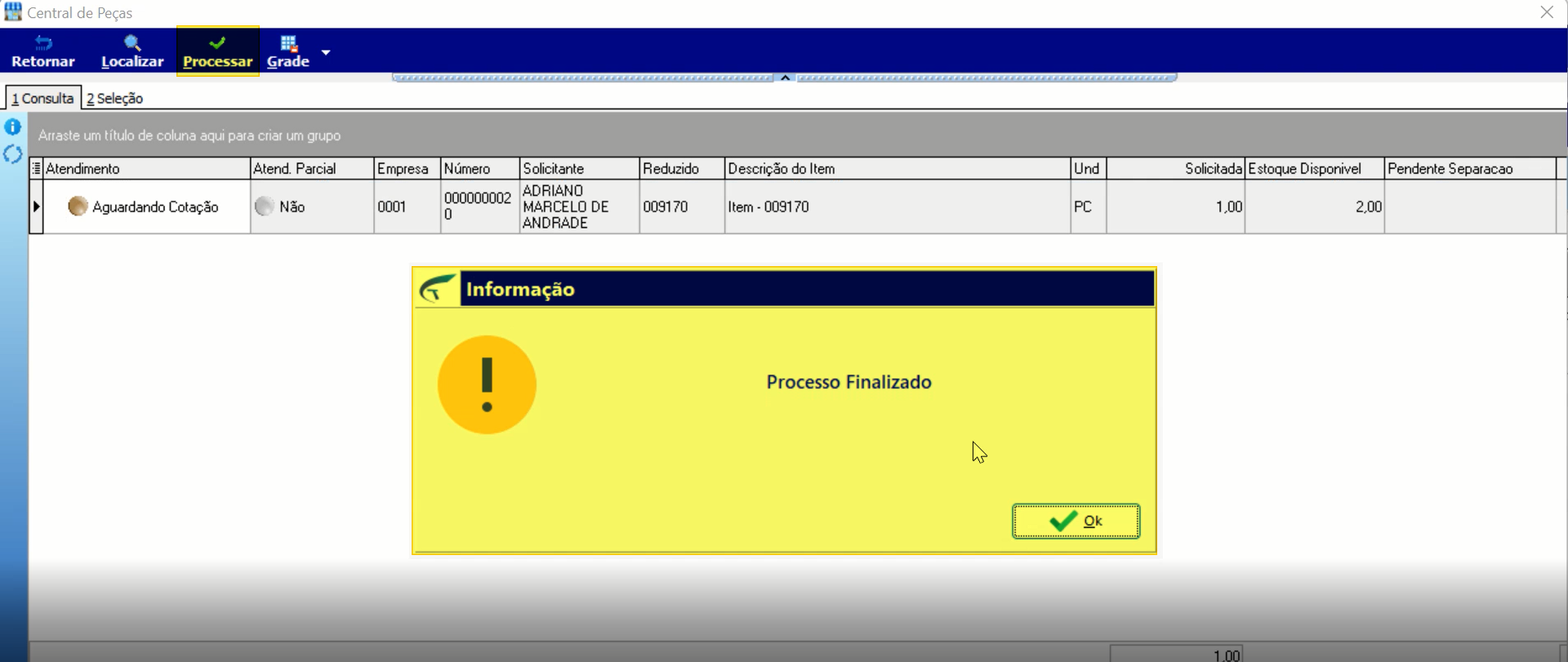Sort by the Empresa column header
Viewport: 1568px width, 662px height.
[407, 168]
